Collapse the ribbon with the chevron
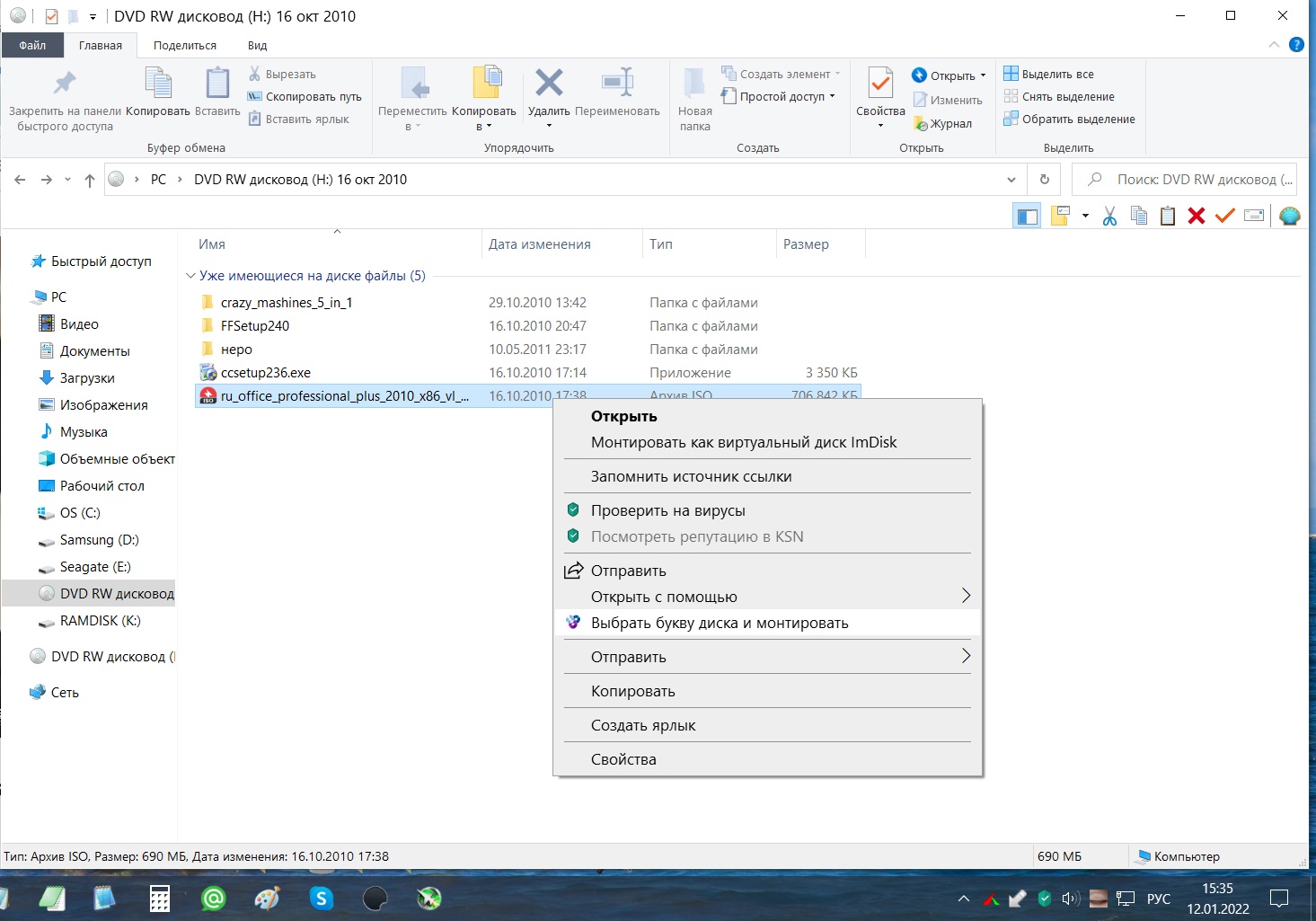The image size is (1316, 921). click(1274, 45)
